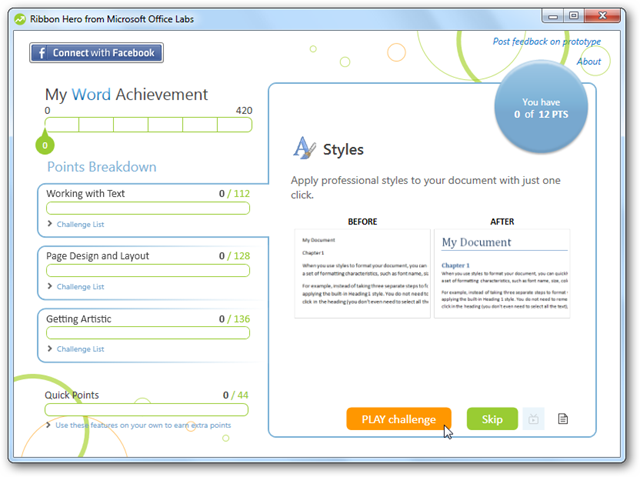Click the 420 maximum points label
The image size is (640, 477).
pos(244,111)
